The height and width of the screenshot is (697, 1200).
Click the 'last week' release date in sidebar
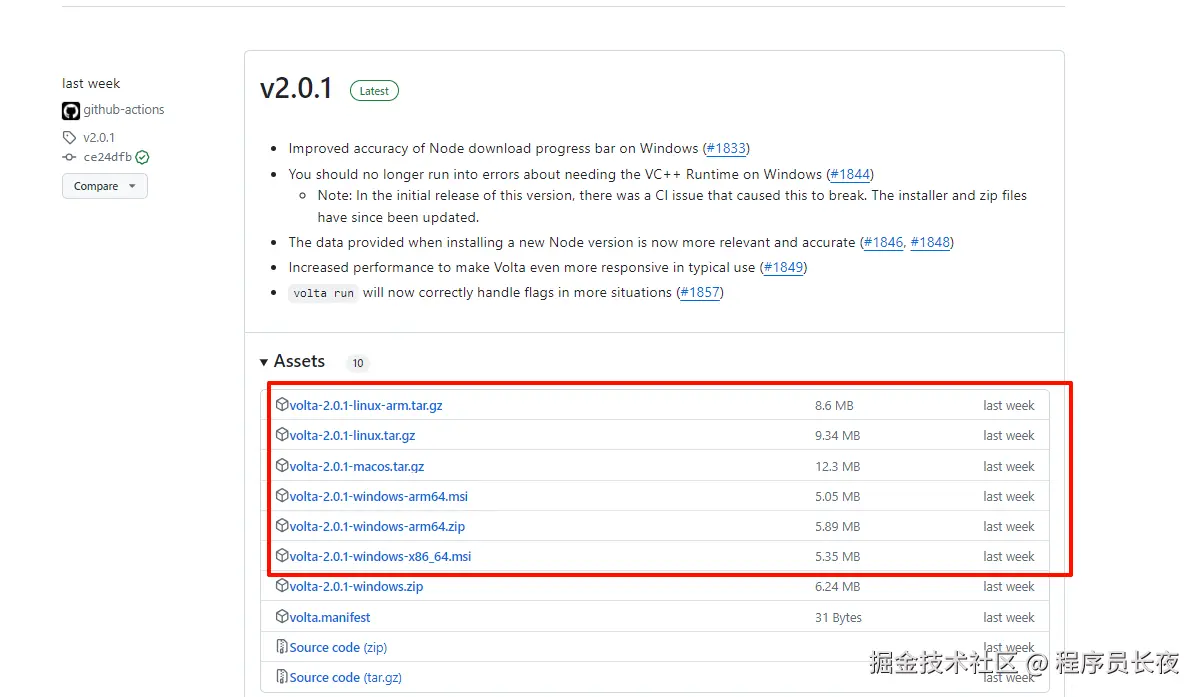91,83
